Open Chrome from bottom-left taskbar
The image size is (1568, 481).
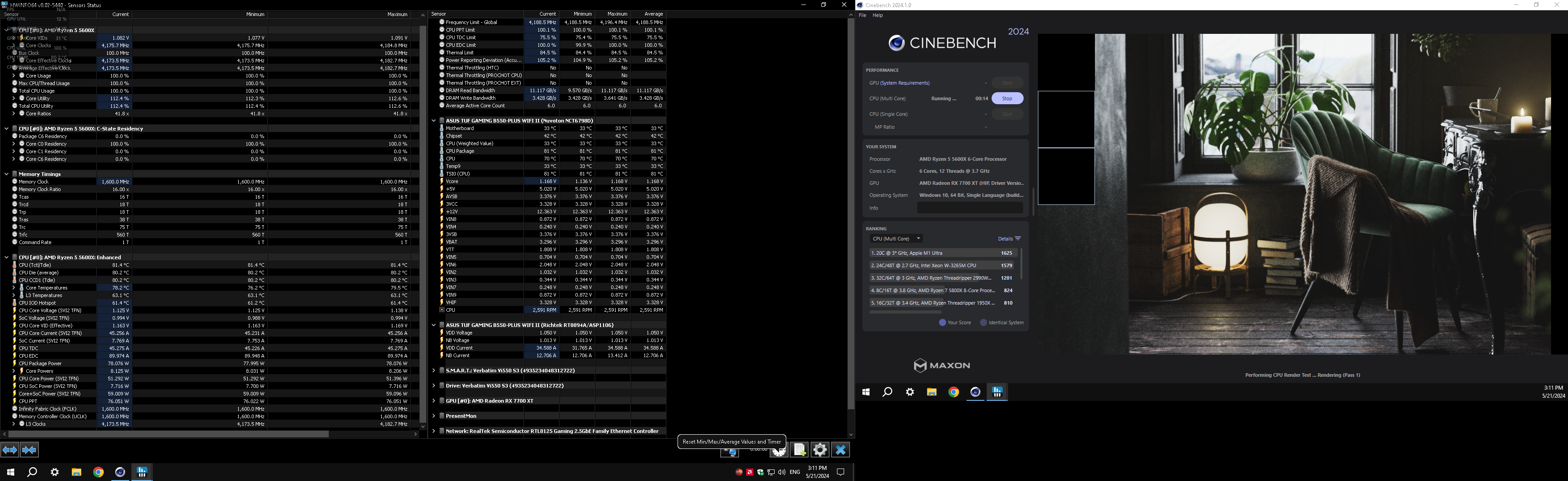click(98, 472)
